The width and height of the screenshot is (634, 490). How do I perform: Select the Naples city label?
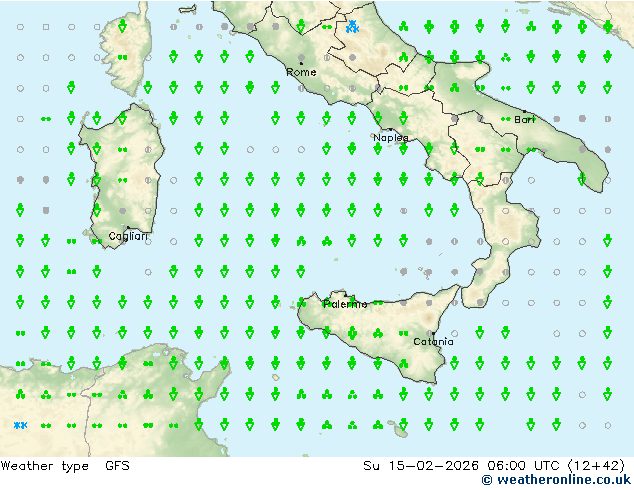pyautogui.click(x=391, y=138)
